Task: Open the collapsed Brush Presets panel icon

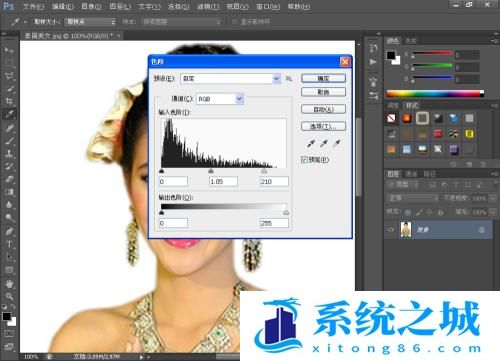Action: pos(373,81)
